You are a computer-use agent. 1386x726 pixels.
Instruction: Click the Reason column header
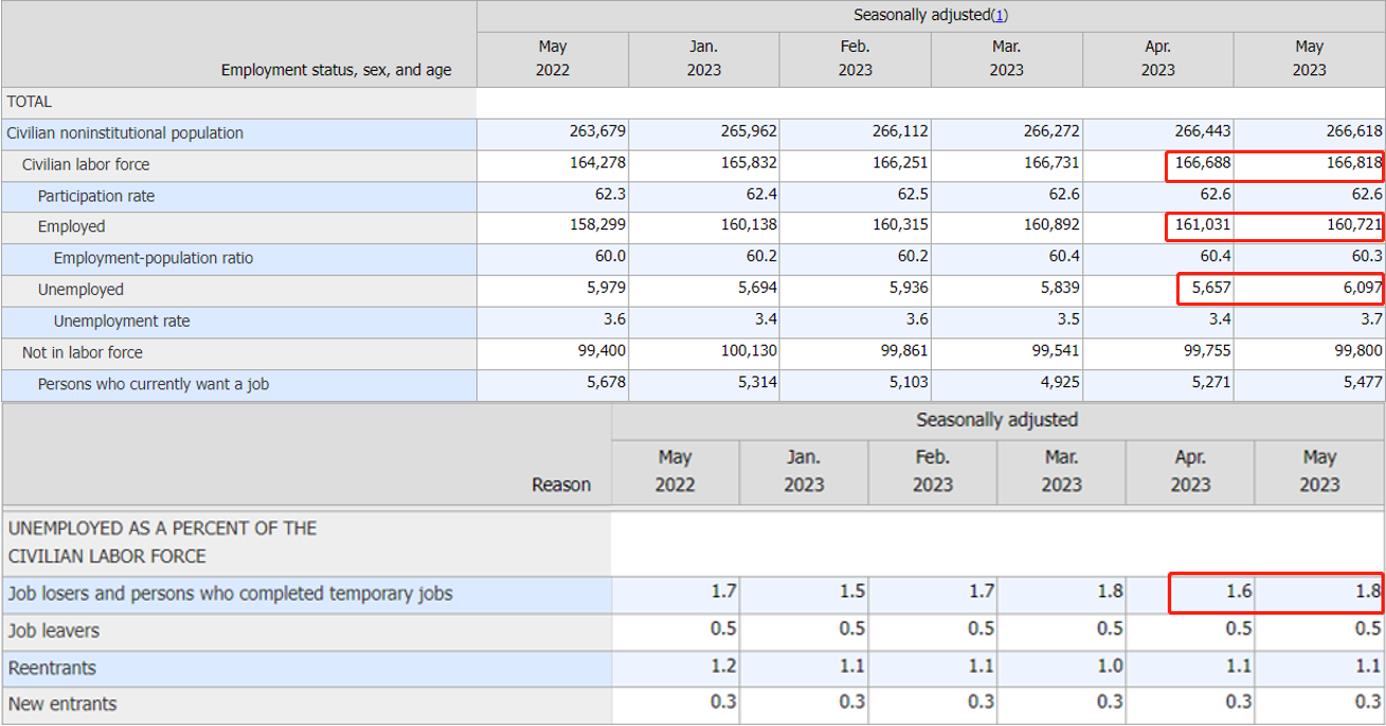click(x=561, y=485)
